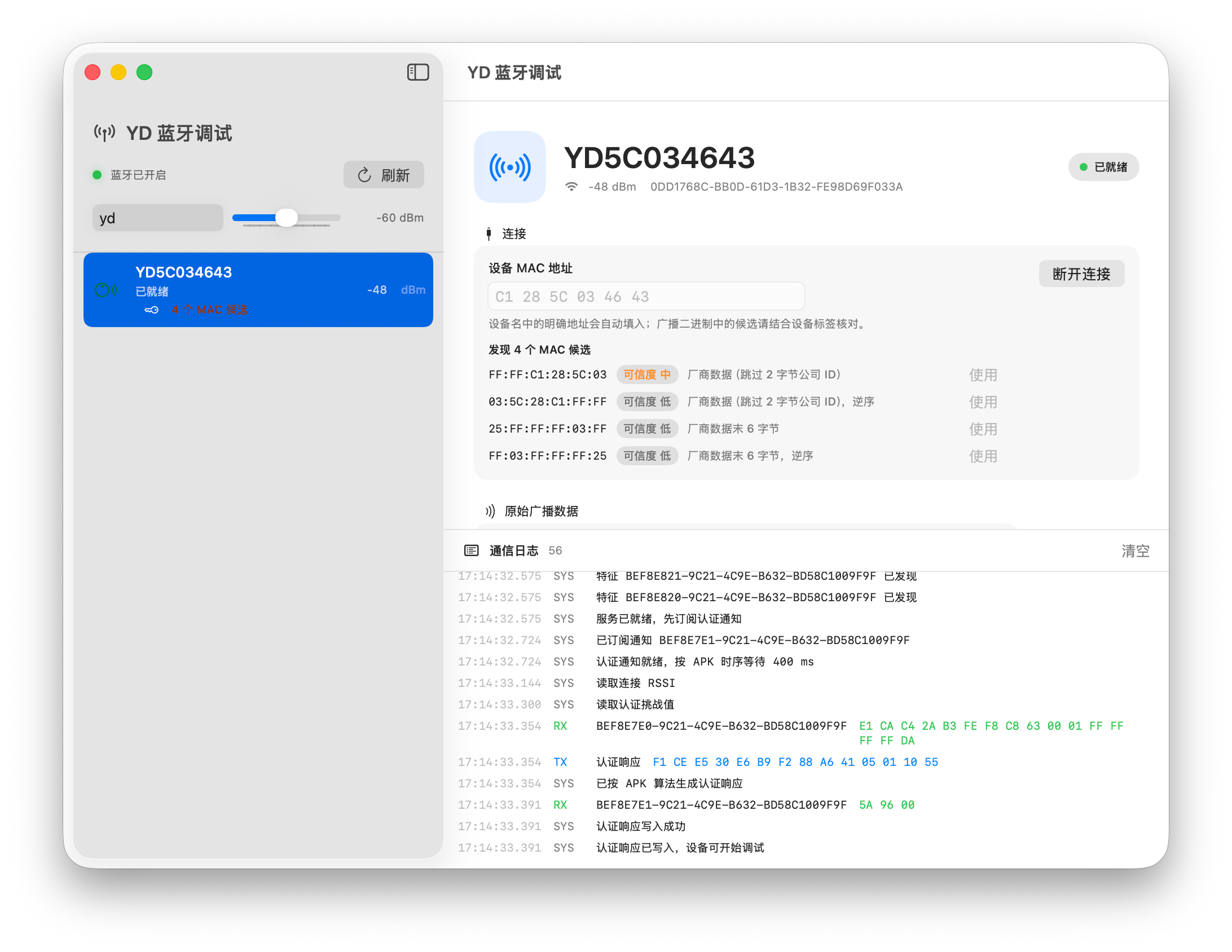1232x952 pixels.
Task: Clear the log with 清空
Action: pos(1136,551)
